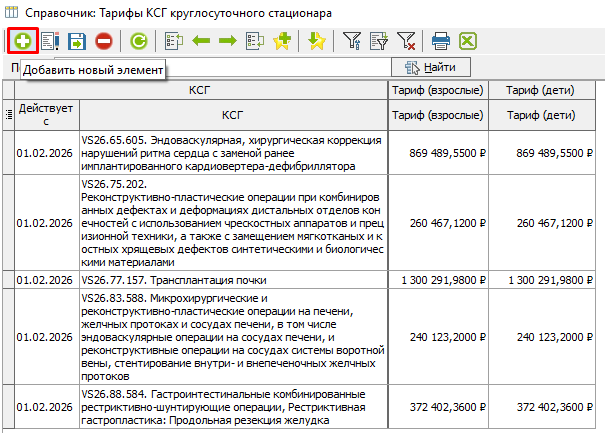Click the Найти search button

(x=431, y=68)
